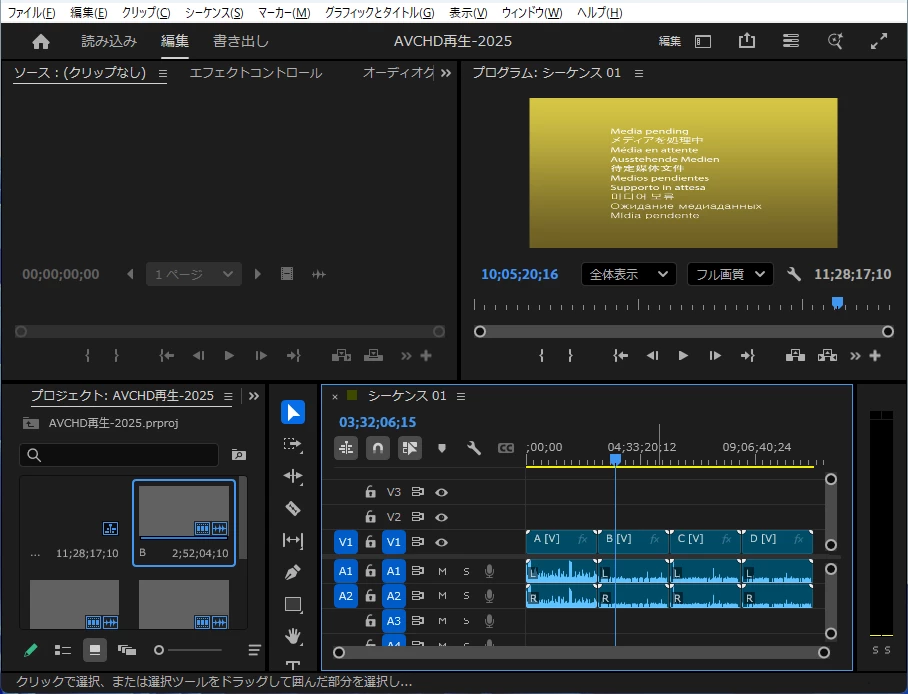Viewport: 908px width, 694px height.
Task: Go to the 書き出し workspace
Action: [x=241, y=41]
